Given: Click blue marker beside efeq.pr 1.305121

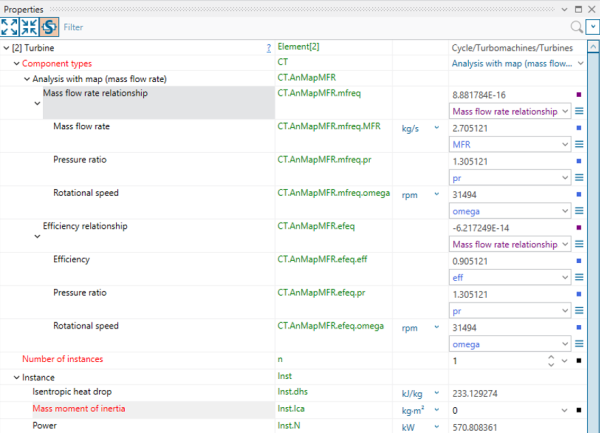Looking at the screenshot, I should (579, 294).
